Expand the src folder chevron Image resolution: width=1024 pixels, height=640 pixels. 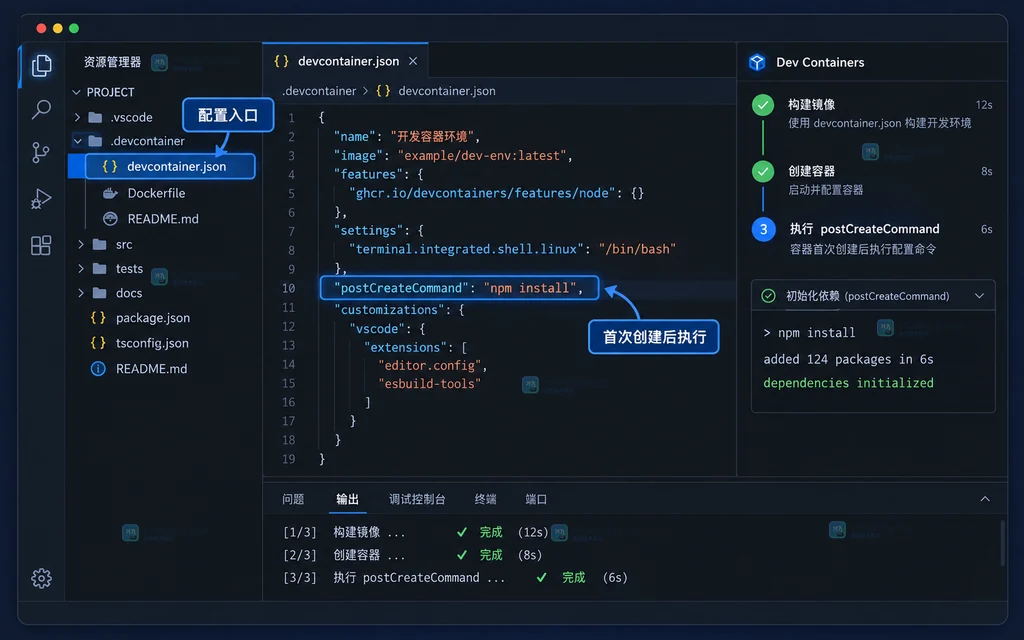click(x=81, y=244)
